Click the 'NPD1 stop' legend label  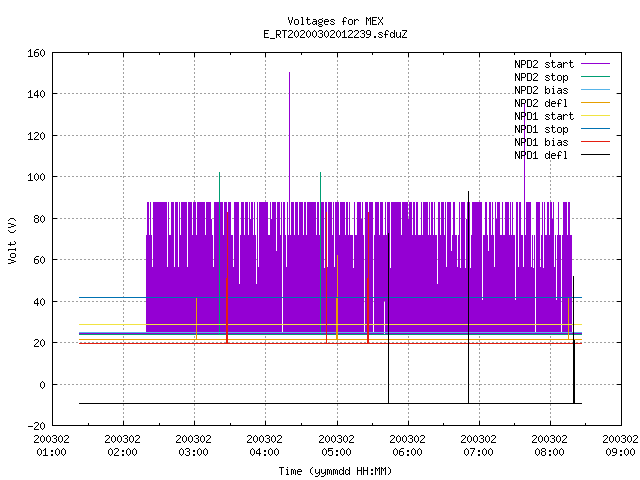coord(541,129)
